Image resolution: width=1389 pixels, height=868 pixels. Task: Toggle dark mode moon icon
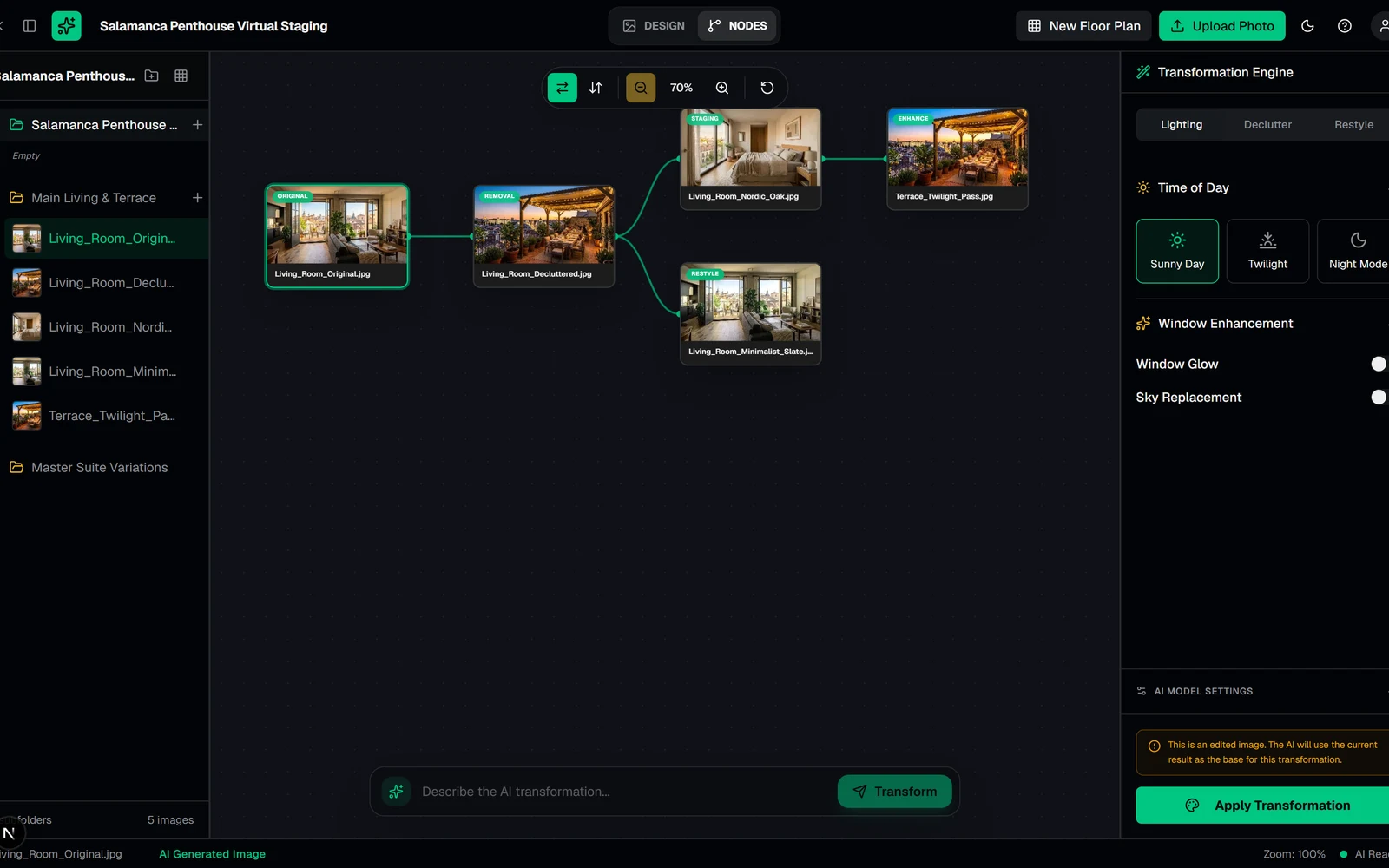(1307, 26)
